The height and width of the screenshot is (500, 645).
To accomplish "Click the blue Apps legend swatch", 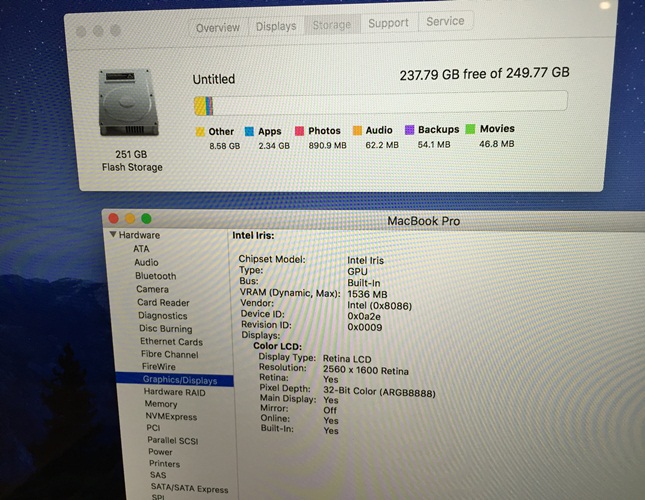I will (x=249, y=131).
